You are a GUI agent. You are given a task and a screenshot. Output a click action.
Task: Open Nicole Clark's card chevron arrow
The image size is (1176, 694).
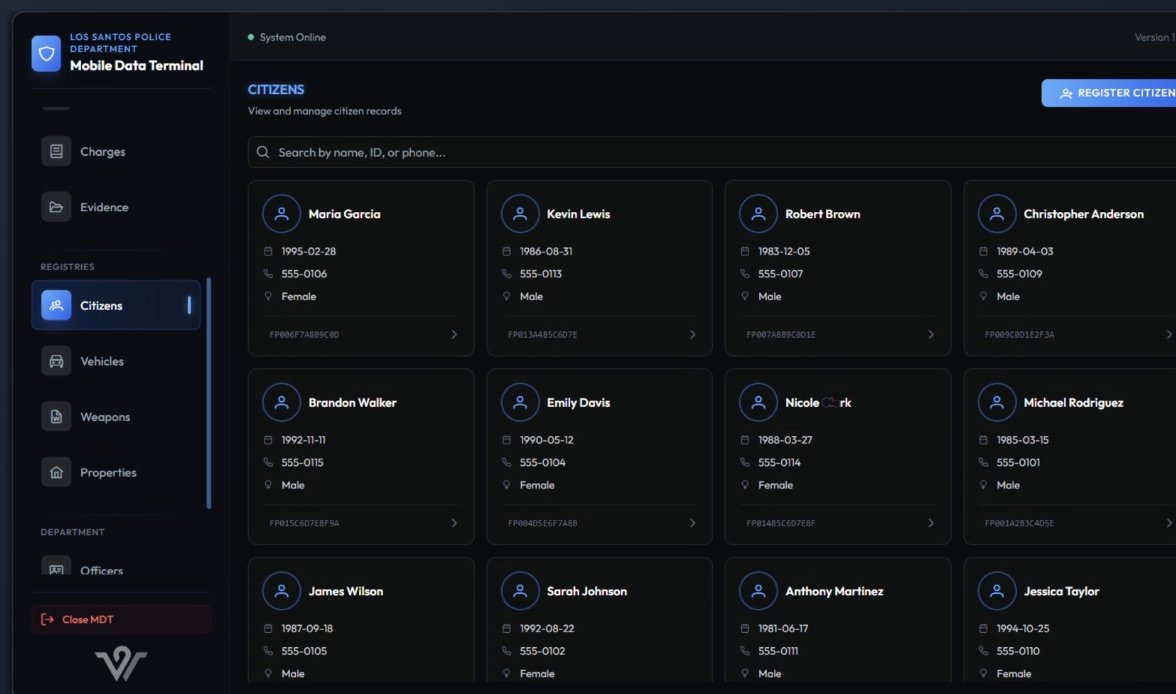click(930, 523)
